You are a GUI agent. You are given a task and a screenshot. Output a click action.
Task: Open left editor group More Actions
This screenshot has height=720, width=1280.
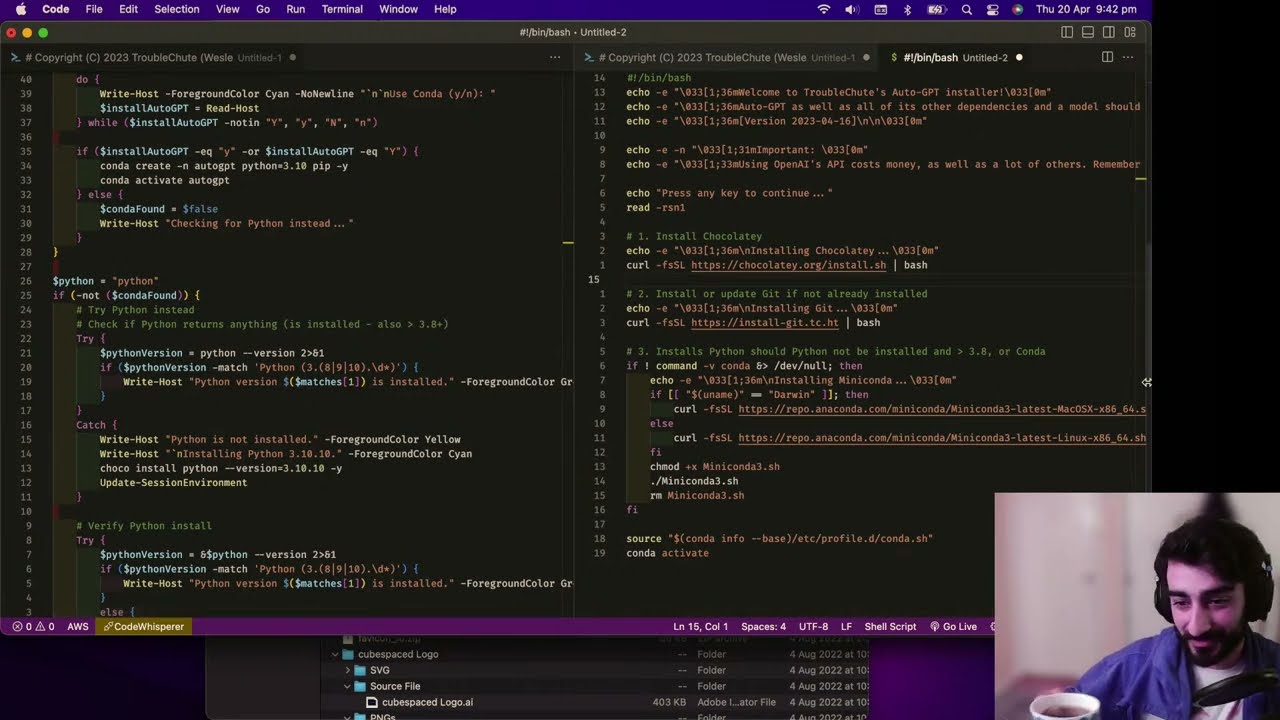(x=555, y=57)
